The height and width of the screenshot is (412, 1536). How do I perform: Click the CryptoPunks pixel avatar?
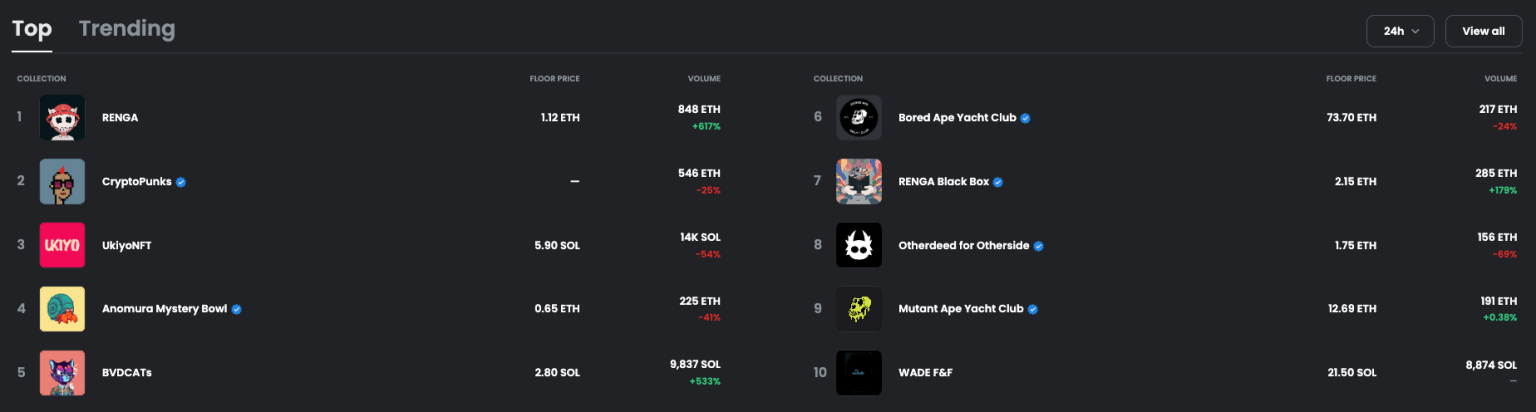(x=62, y=182)
